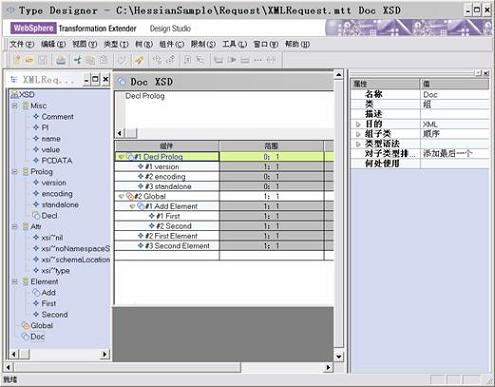
Task: Select the xsi:schemaLocation attribute item
Action: 76,260
